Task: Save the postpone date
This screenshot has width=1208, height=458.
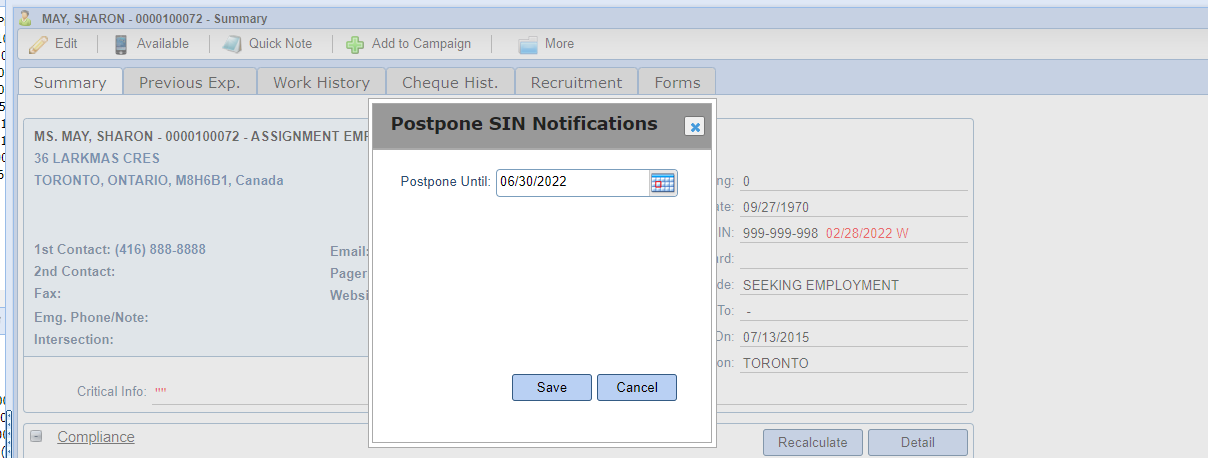Action: [x=552, y=388]
